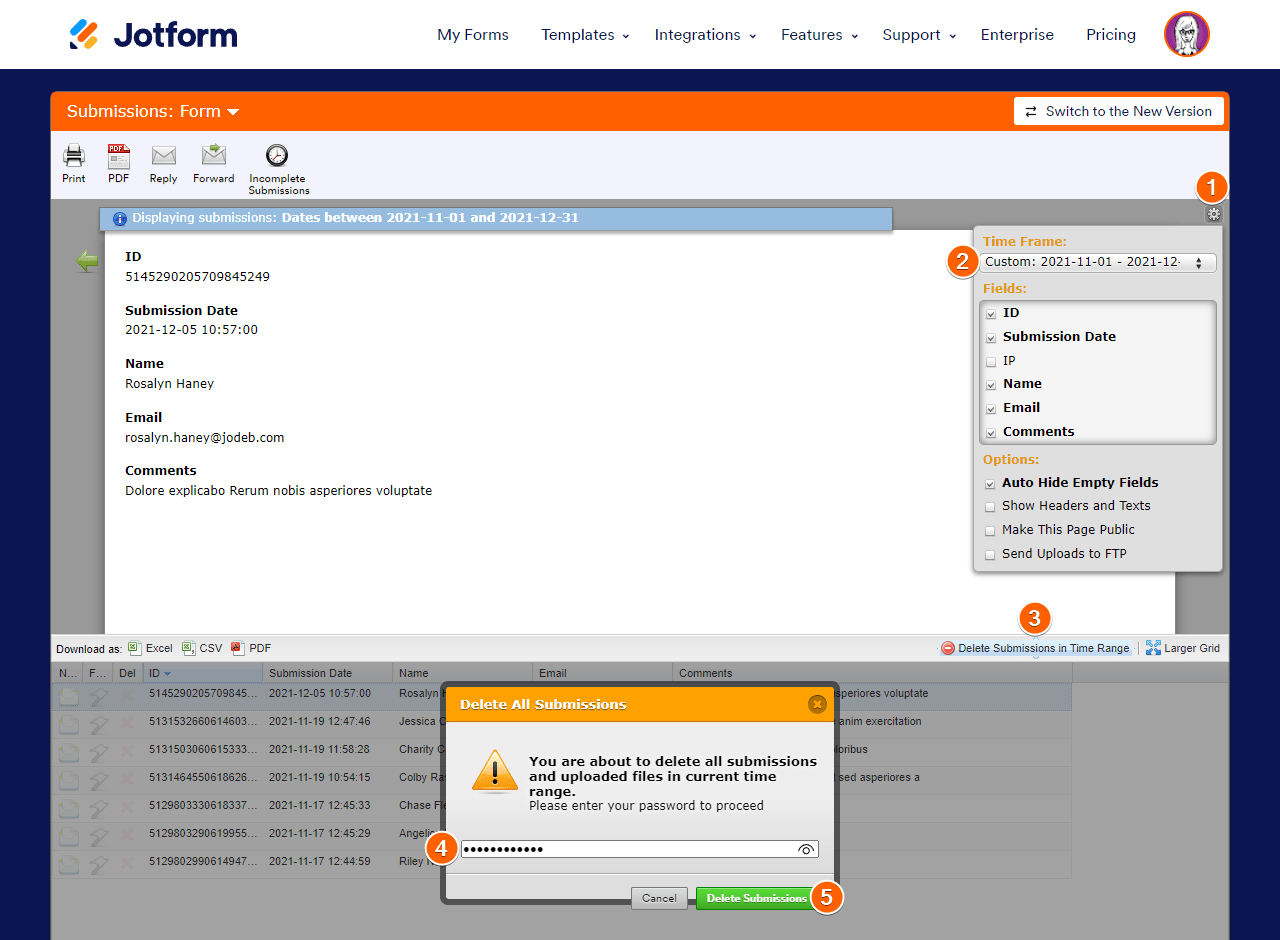Confirm with green Delete Submissions button
The height and width of the screenshot is (940, 1280).
coord(756,898)
